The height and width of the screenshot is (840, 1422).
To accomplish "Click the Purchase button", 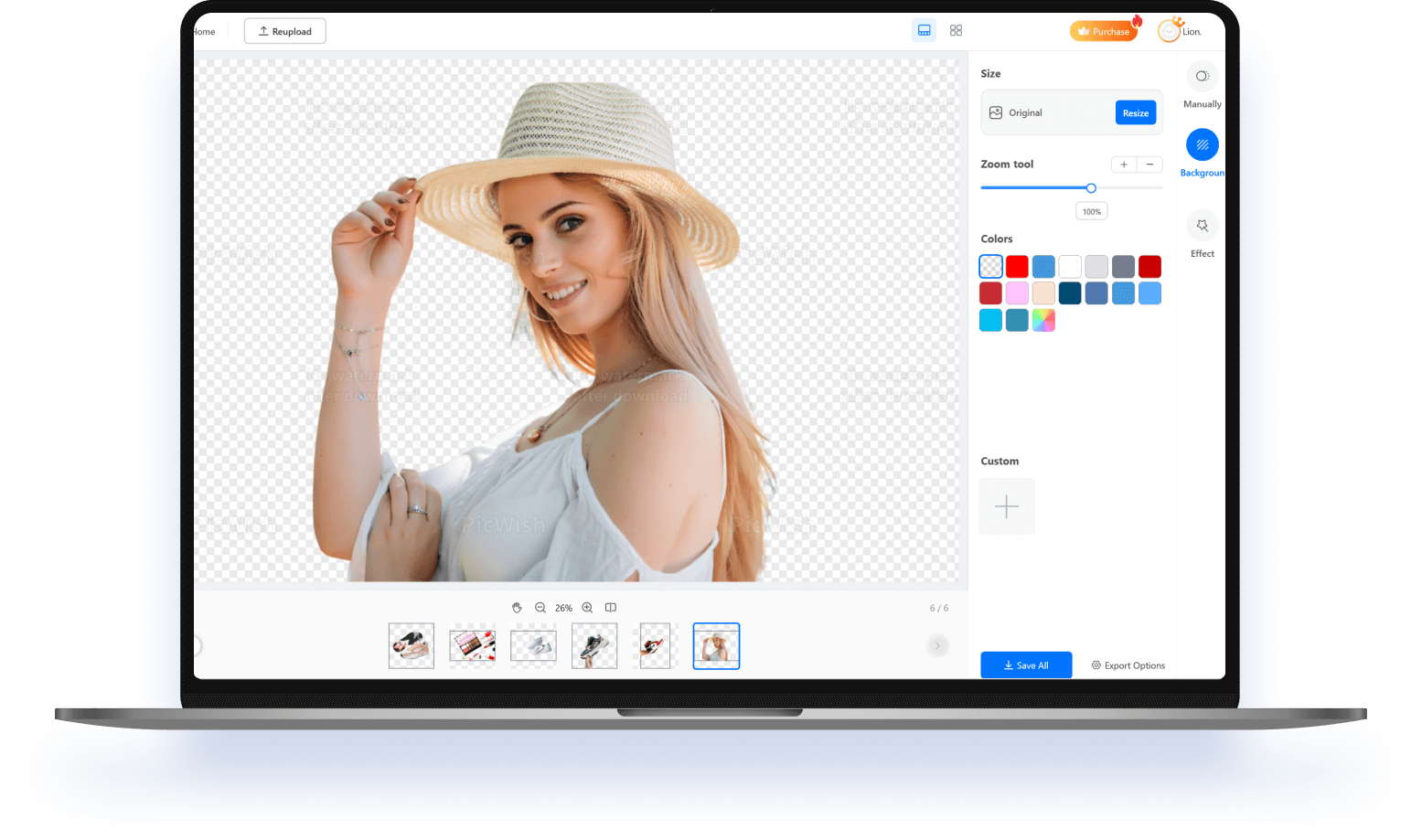I will 1104,30.
